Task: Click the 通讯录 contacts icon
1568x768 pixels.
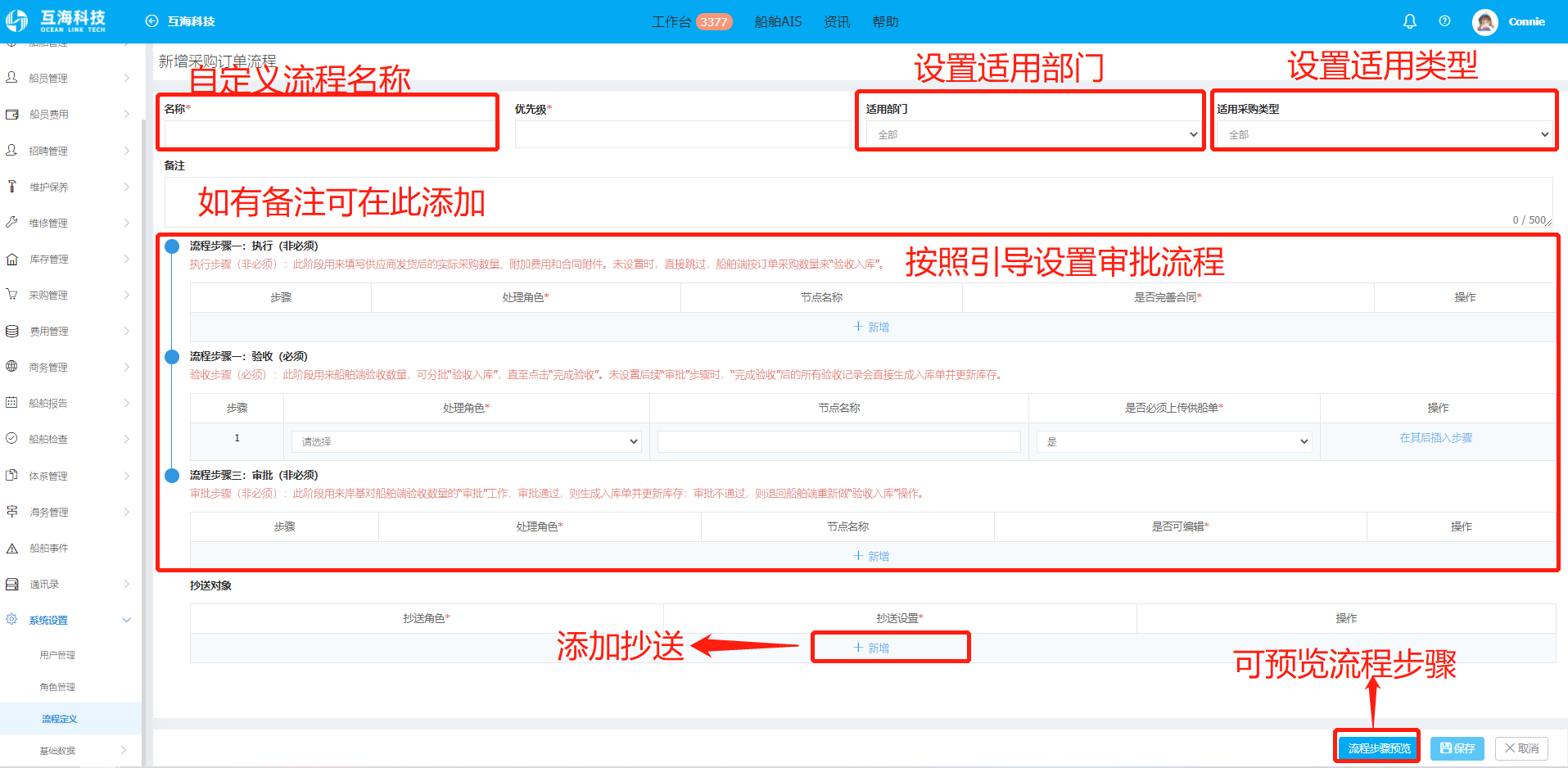Action: [x=11, y=584]
